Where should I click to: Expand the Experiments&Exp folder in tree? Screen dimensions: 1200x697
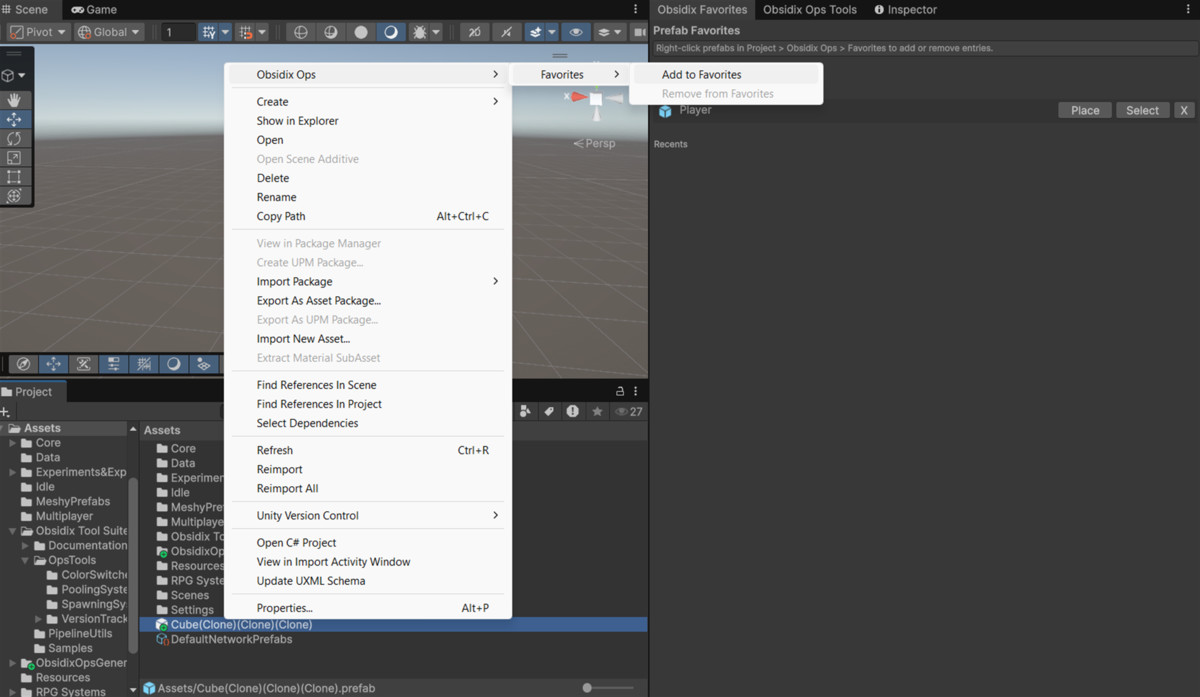point(13,472)
